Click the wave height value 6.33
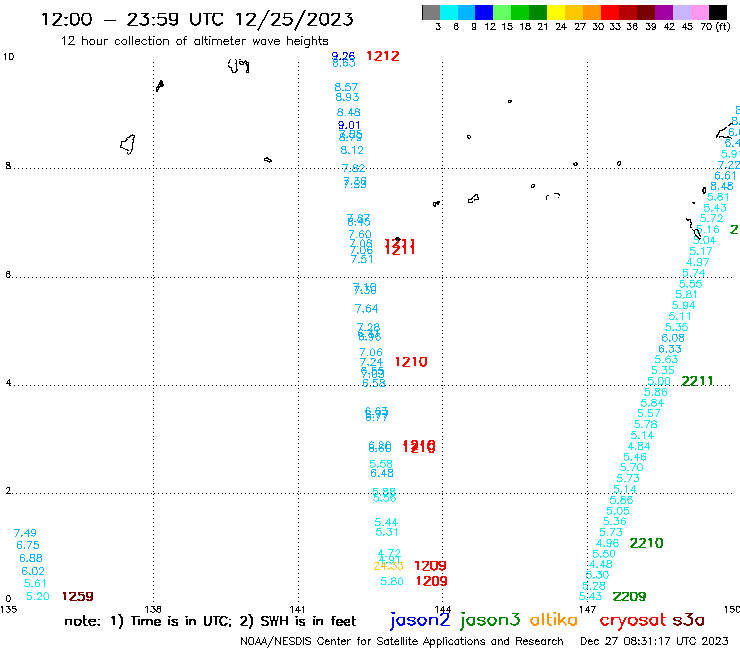Viewport: 740px width, 650px height. [x=670, y=349]
